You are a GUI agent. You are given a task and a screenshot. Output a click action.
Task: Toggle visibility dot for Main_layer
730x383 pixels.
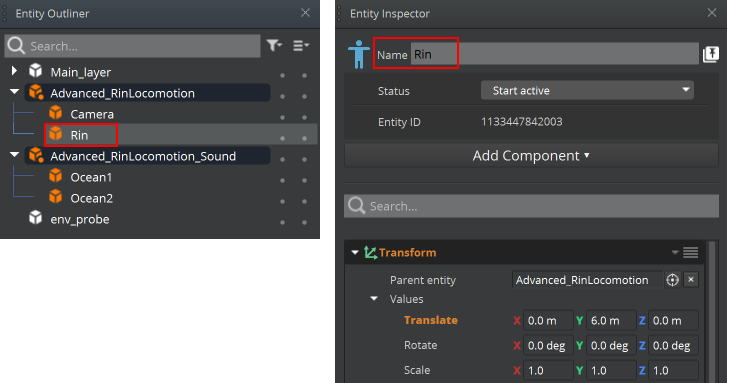pos(283,75)
